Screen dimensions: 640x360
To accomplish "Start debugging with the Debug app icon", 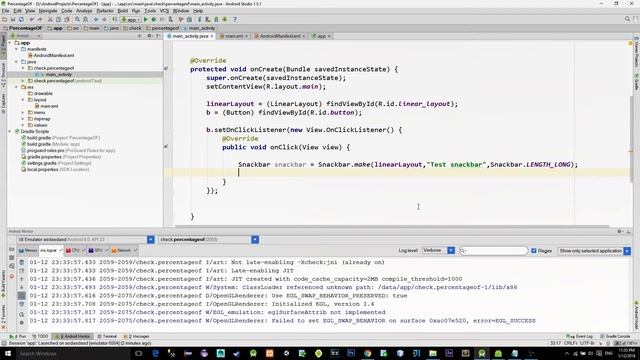I will click(154, 19).
